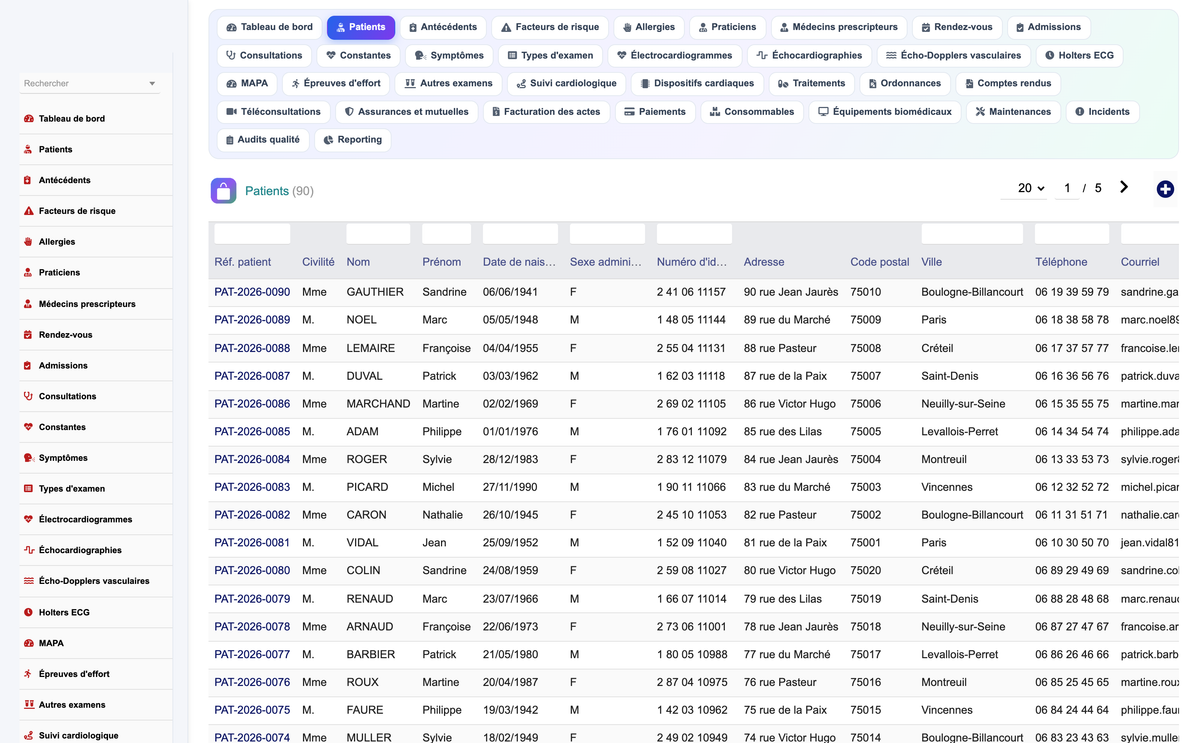Click the Praticiens sidebar icon

point(28,273)
